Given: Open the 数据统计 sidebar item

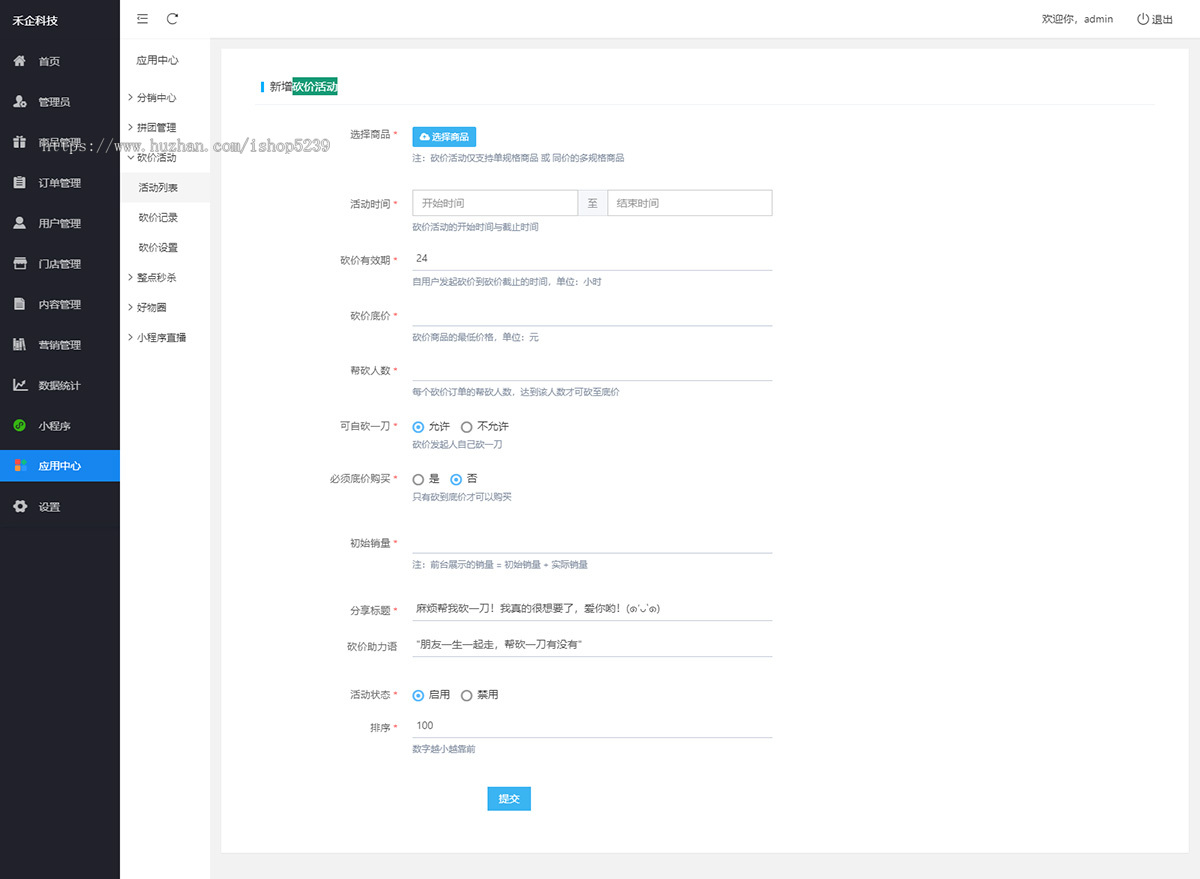Looking at the screenshot, I should (60, 385).
